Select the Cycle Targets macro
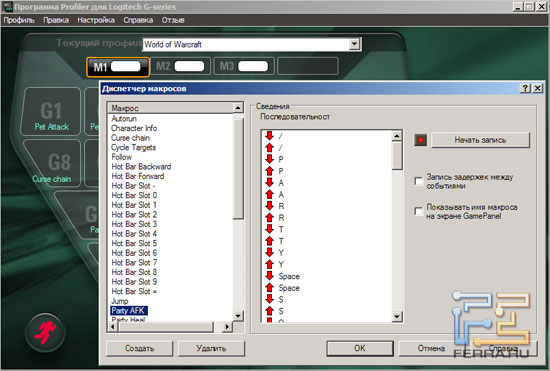 [133, 147]
